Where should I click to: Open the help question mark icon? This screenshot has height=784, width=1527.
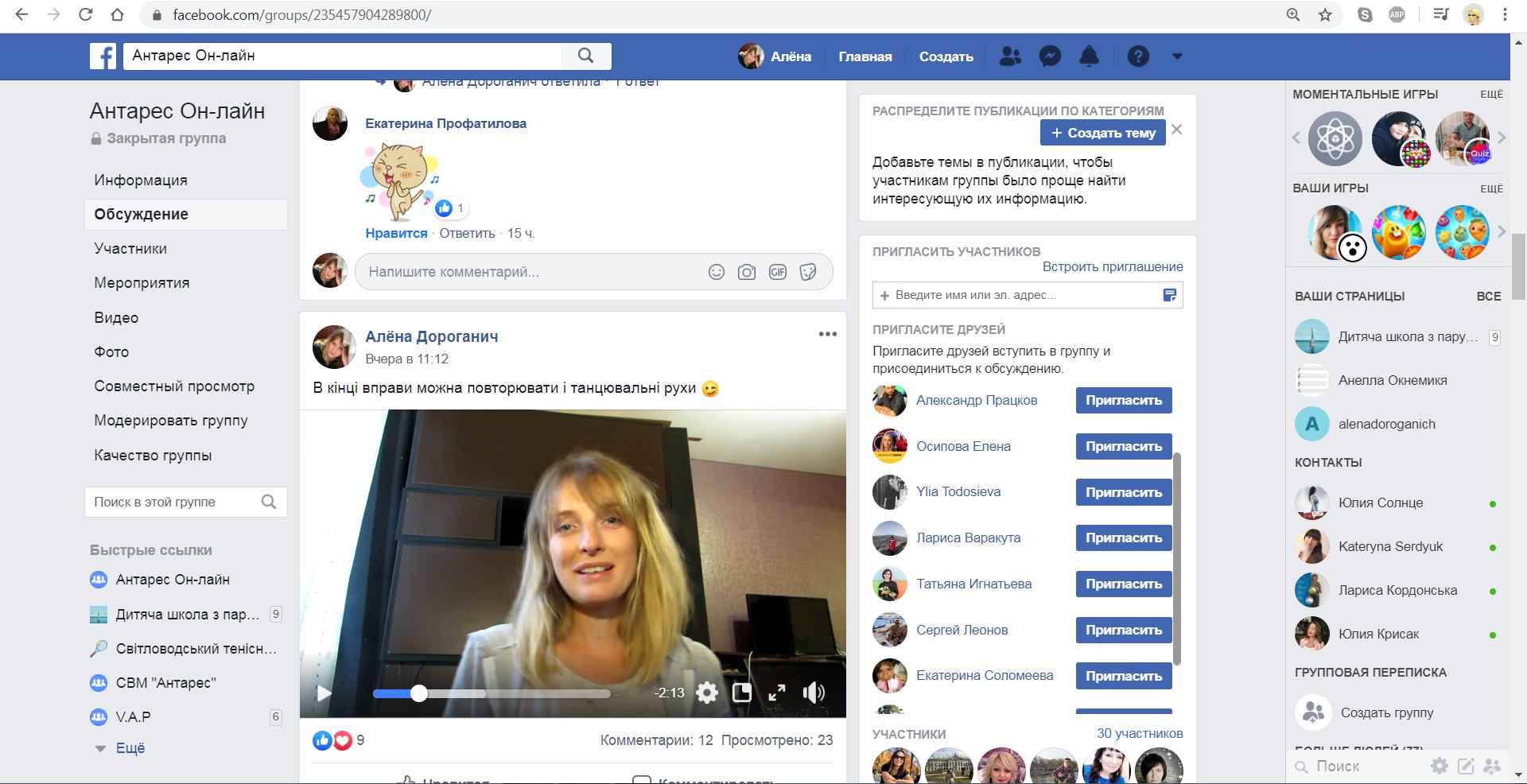pos(1138,56)
